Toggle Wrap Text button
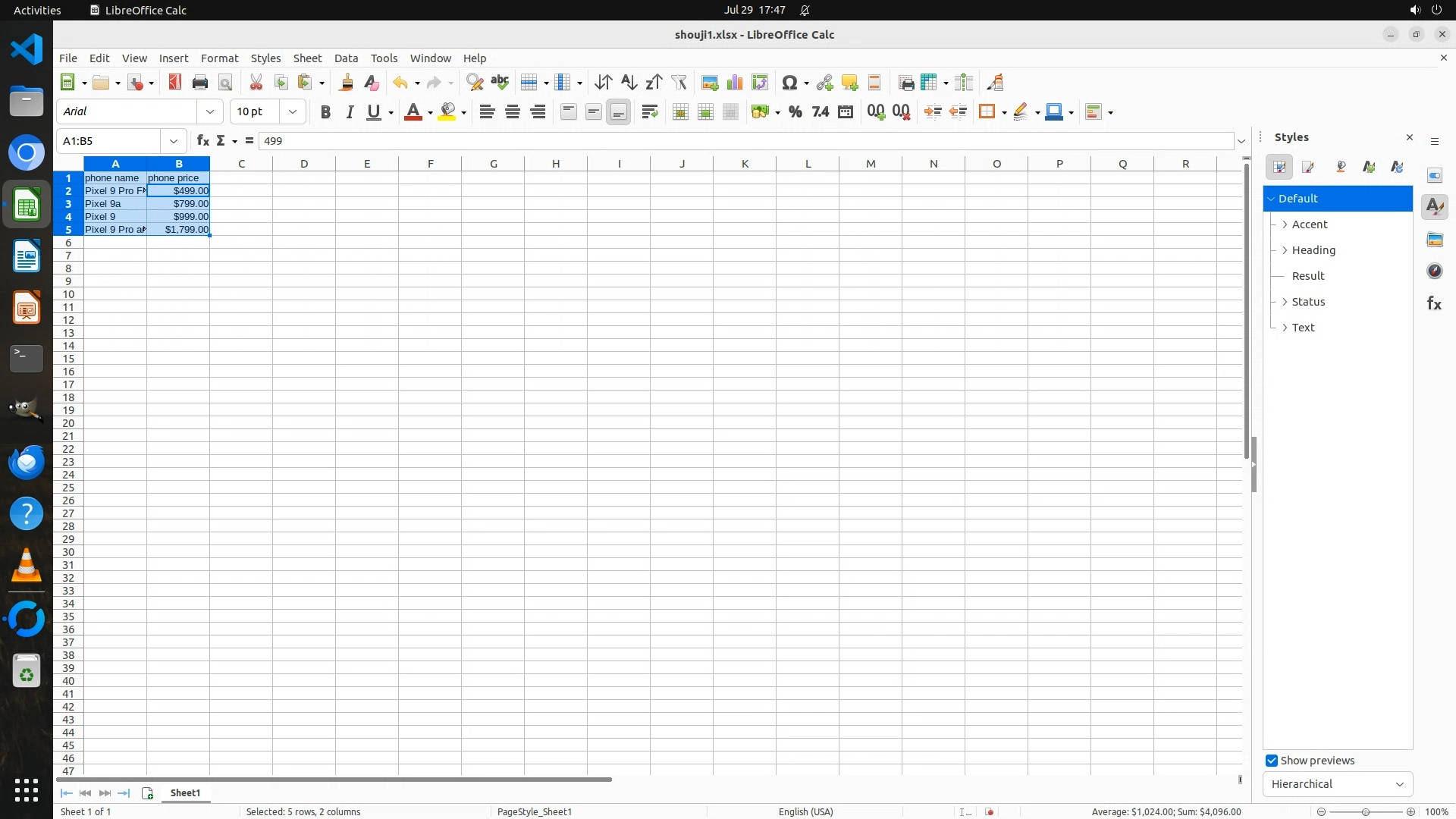This screenshot has width=1456, height=819. point(649,112)
